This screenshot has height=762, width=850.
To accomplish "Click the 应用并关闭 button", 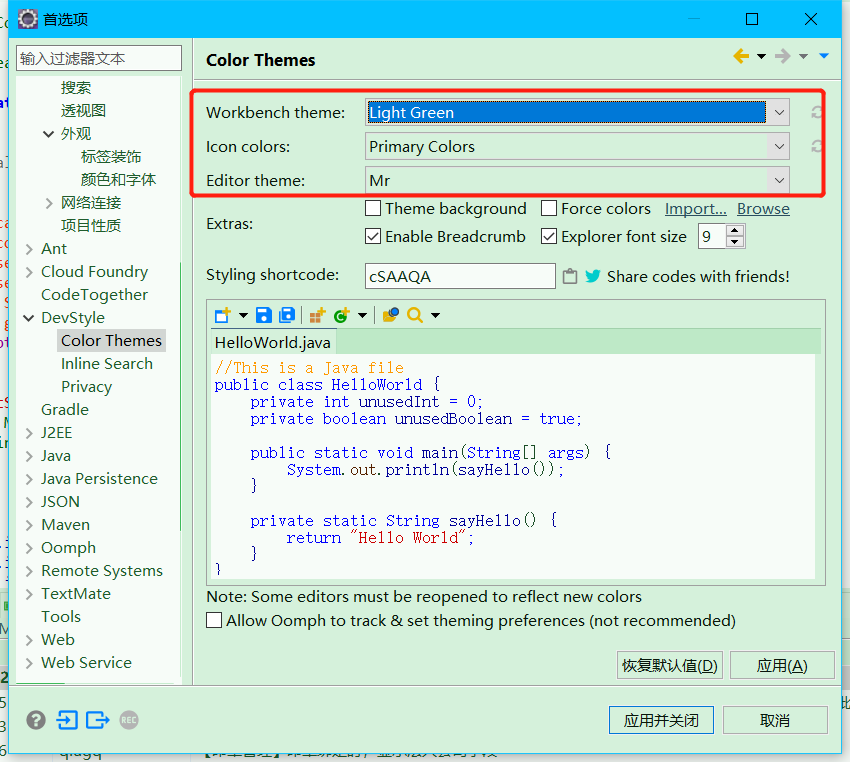I will (661, 719).
